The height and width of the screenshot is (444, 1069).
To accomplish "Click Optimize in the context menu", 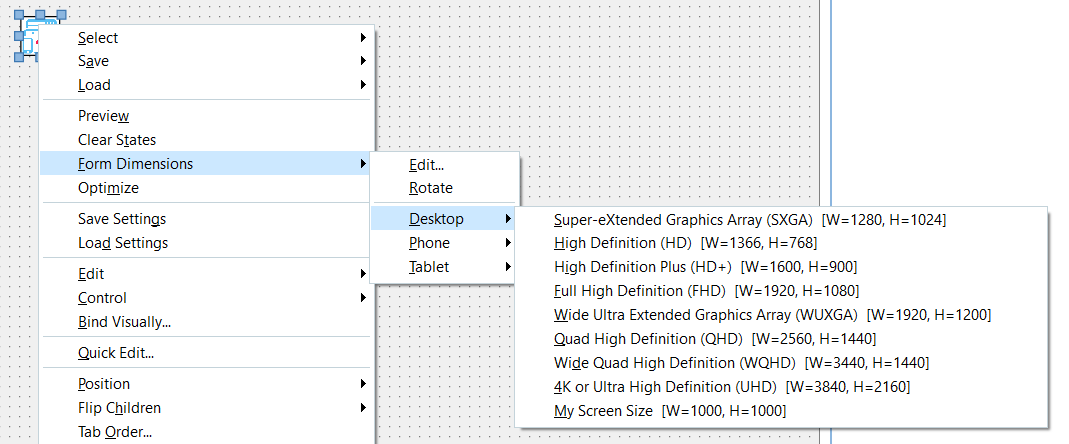I will coord(207,188).
